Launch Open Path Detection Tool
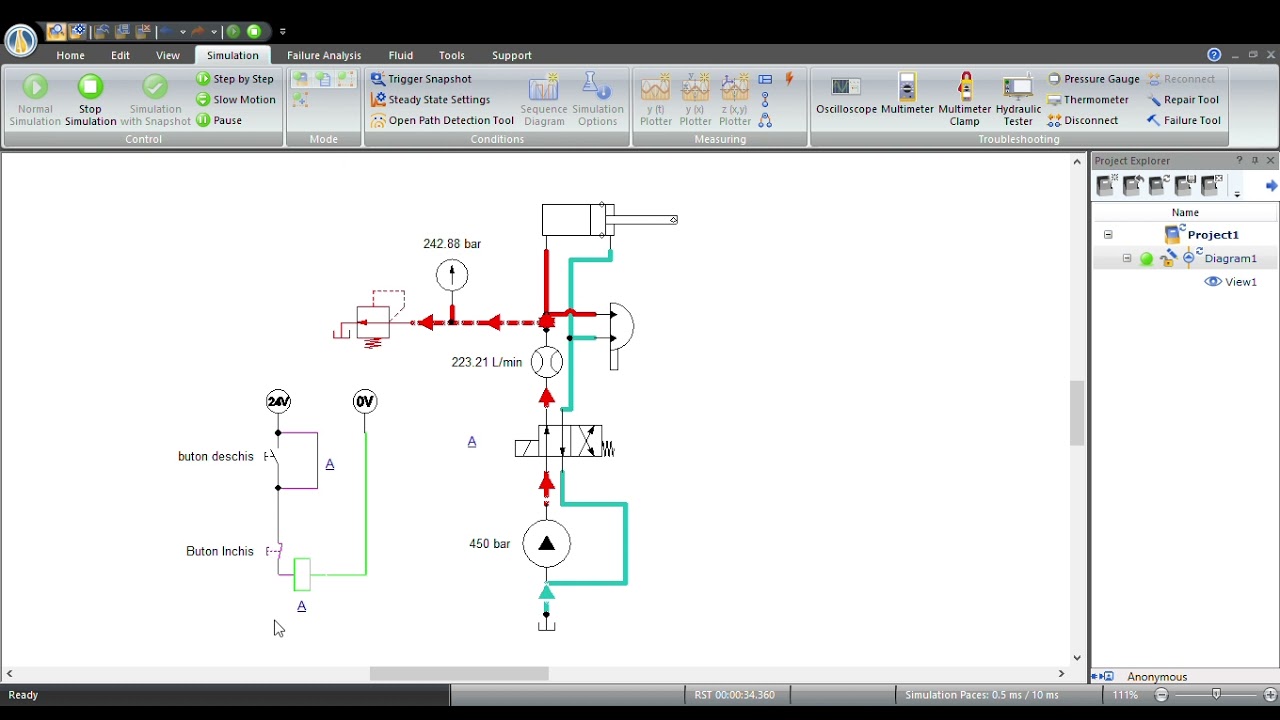The height and width of the screenshot is (720, 1280). click(442, 120)
